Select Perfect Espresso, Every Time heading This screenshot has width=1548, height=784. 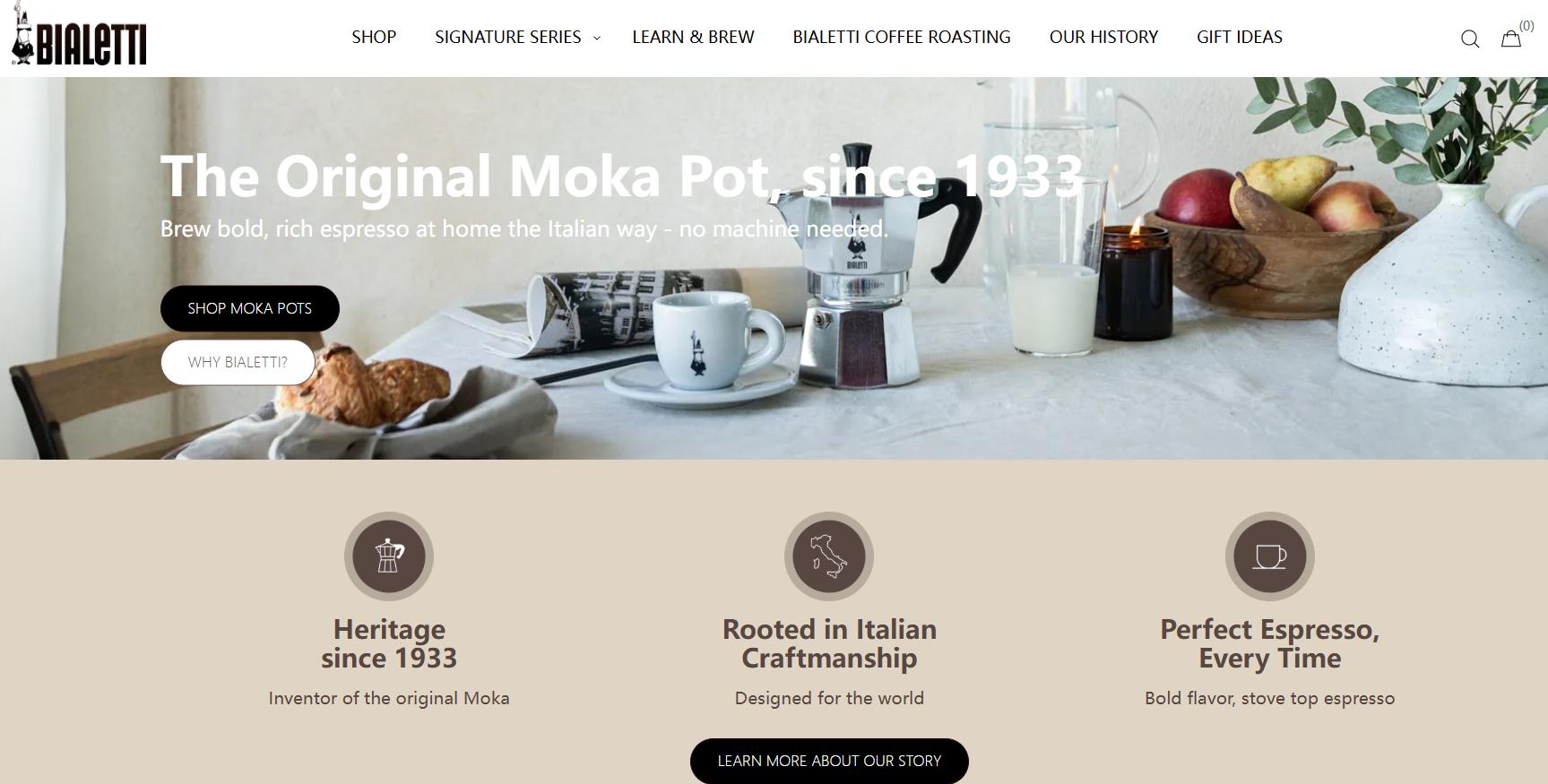pos(1270,643)
